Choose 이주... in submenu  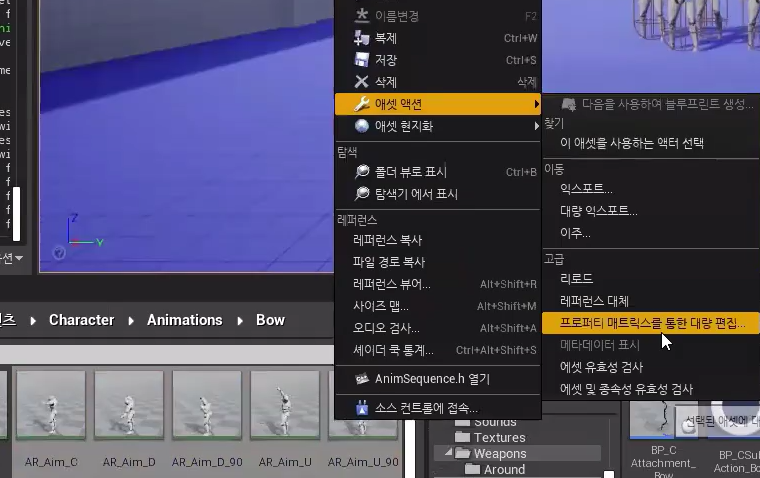(651, 233)
